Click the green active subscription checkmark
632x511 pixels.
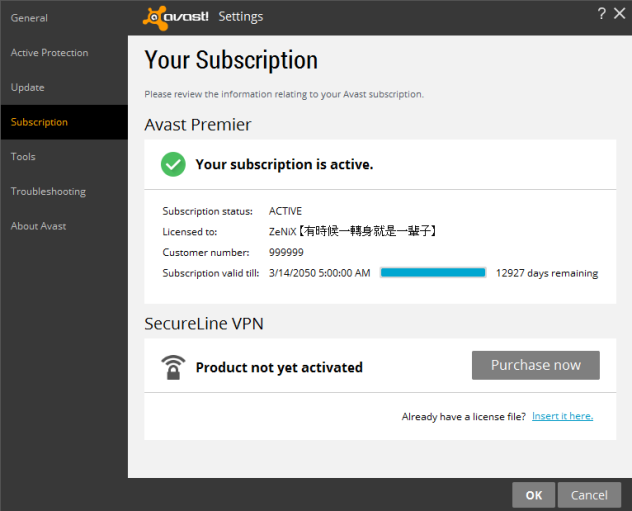(173, 164)
